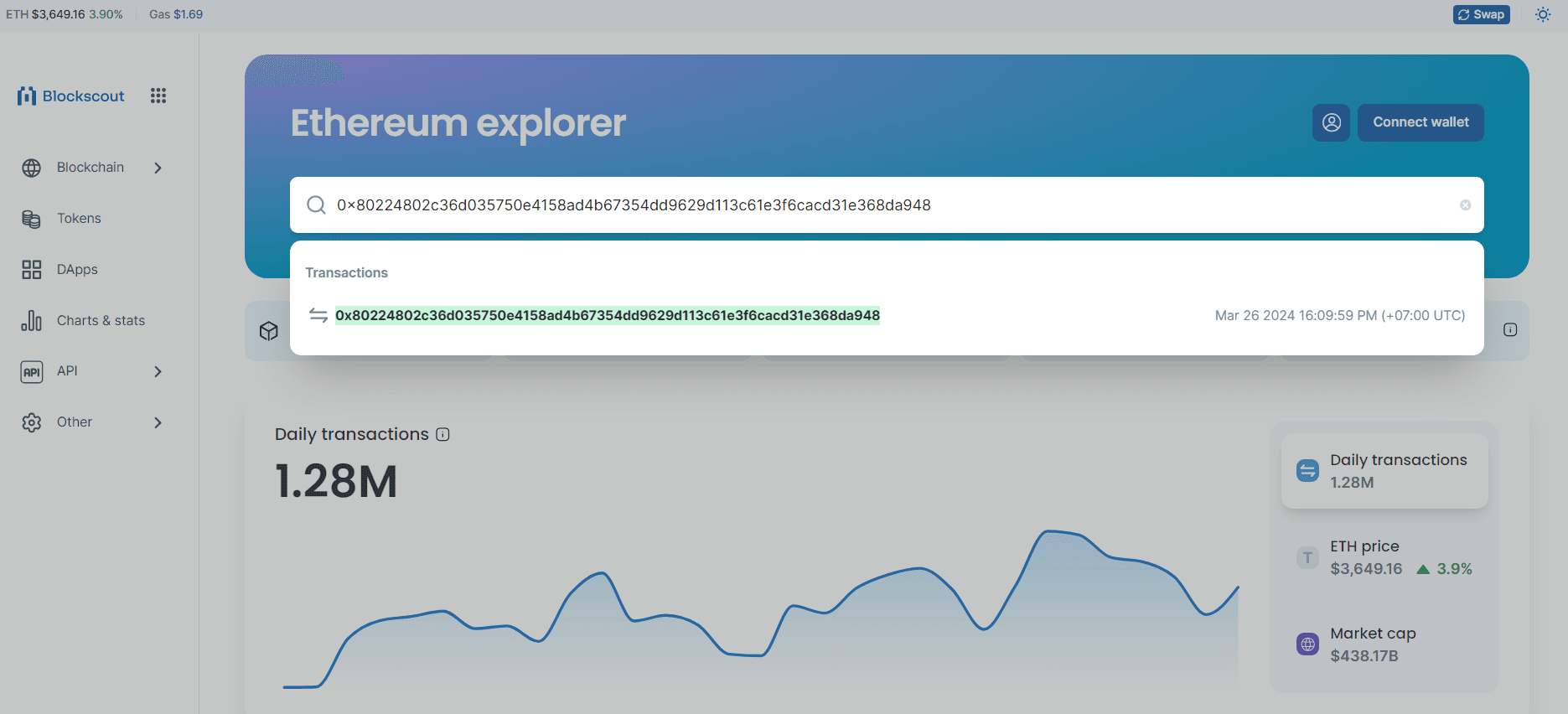Image resolution: width=1568 pixels, height=714 pixels.
Task: Click the Charts & stats bar icon
Action: point(32,321)
